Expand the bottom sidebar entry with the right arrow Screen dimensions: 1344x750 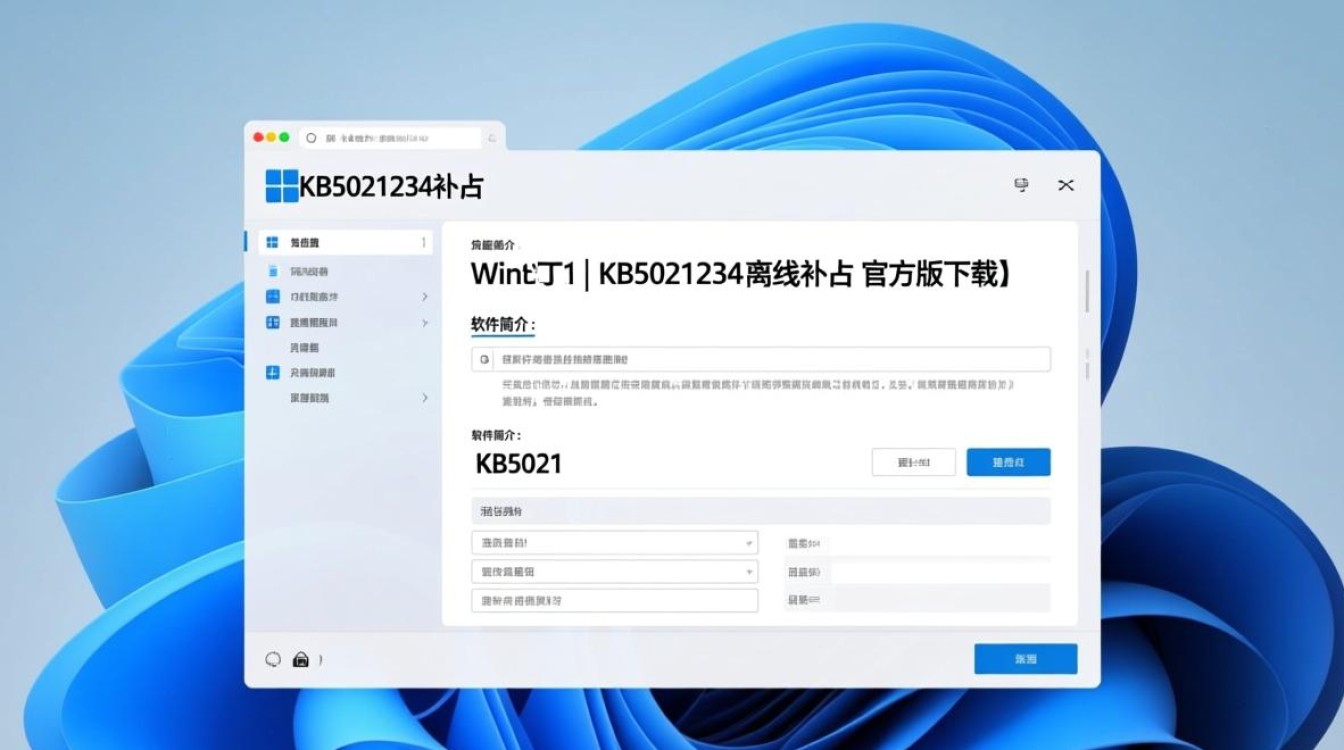425,397
